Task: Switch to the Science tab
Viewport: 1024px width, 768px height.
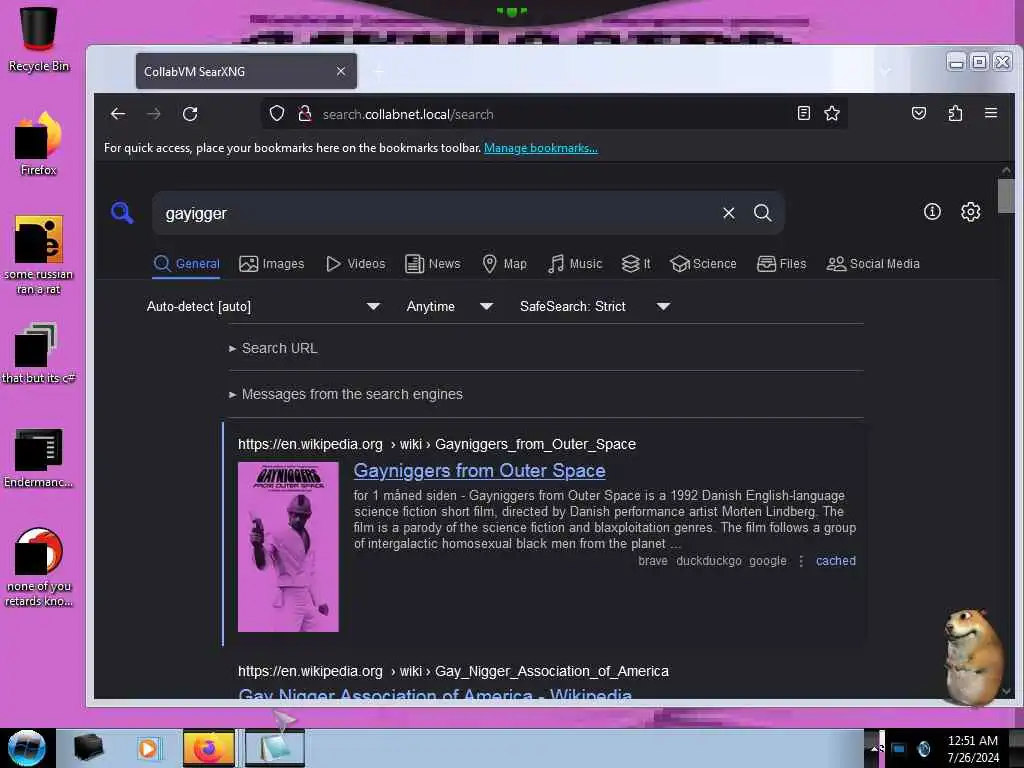Action: point(703,264)
